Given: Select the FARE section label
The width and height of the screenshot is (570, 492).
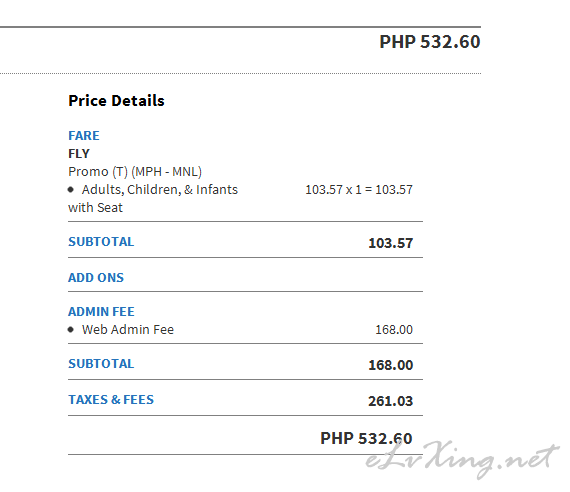Looking at the screenshot, I should pos(84,136).
